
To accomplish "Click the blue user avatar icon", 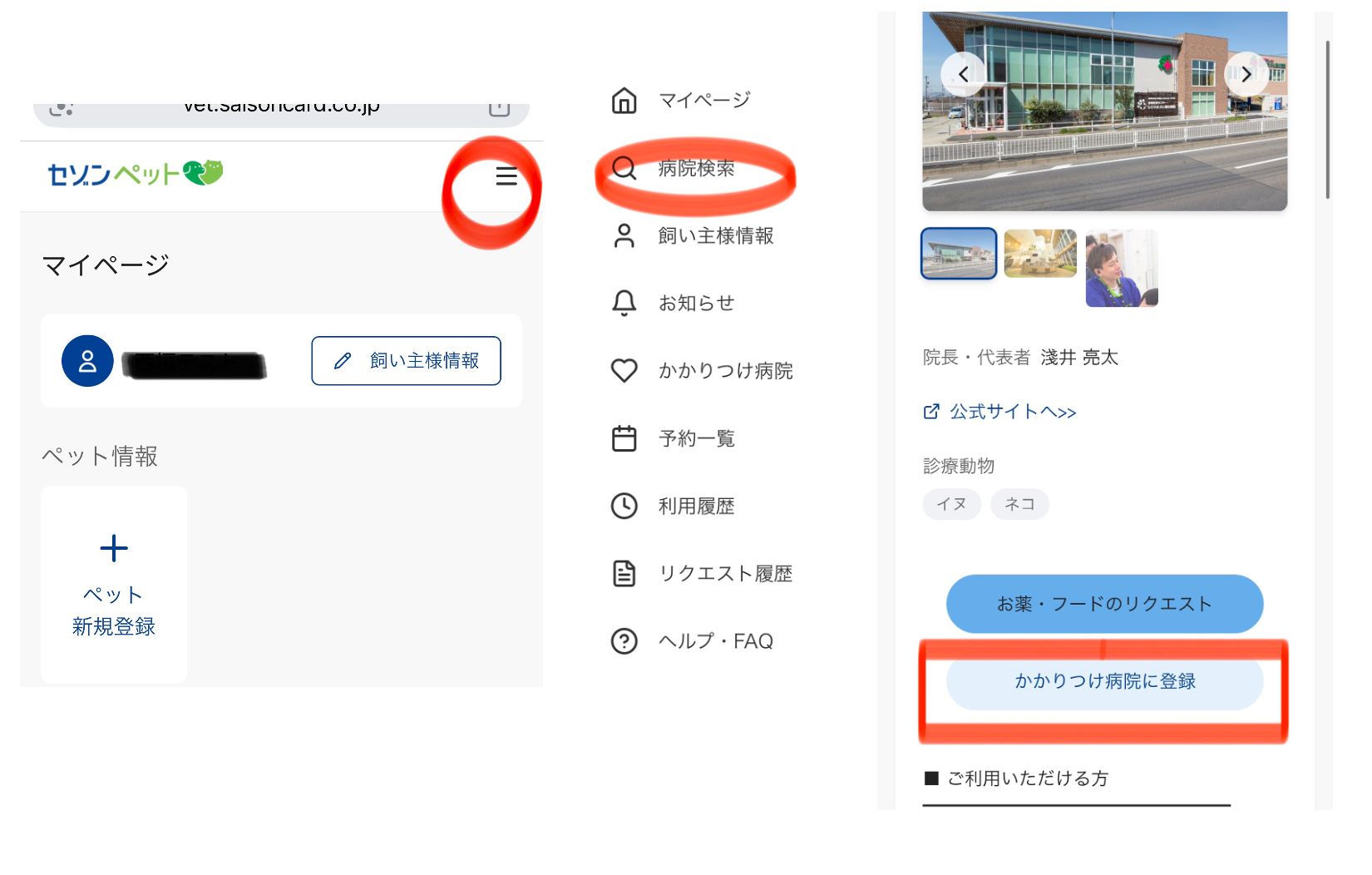I will point(87,361).
